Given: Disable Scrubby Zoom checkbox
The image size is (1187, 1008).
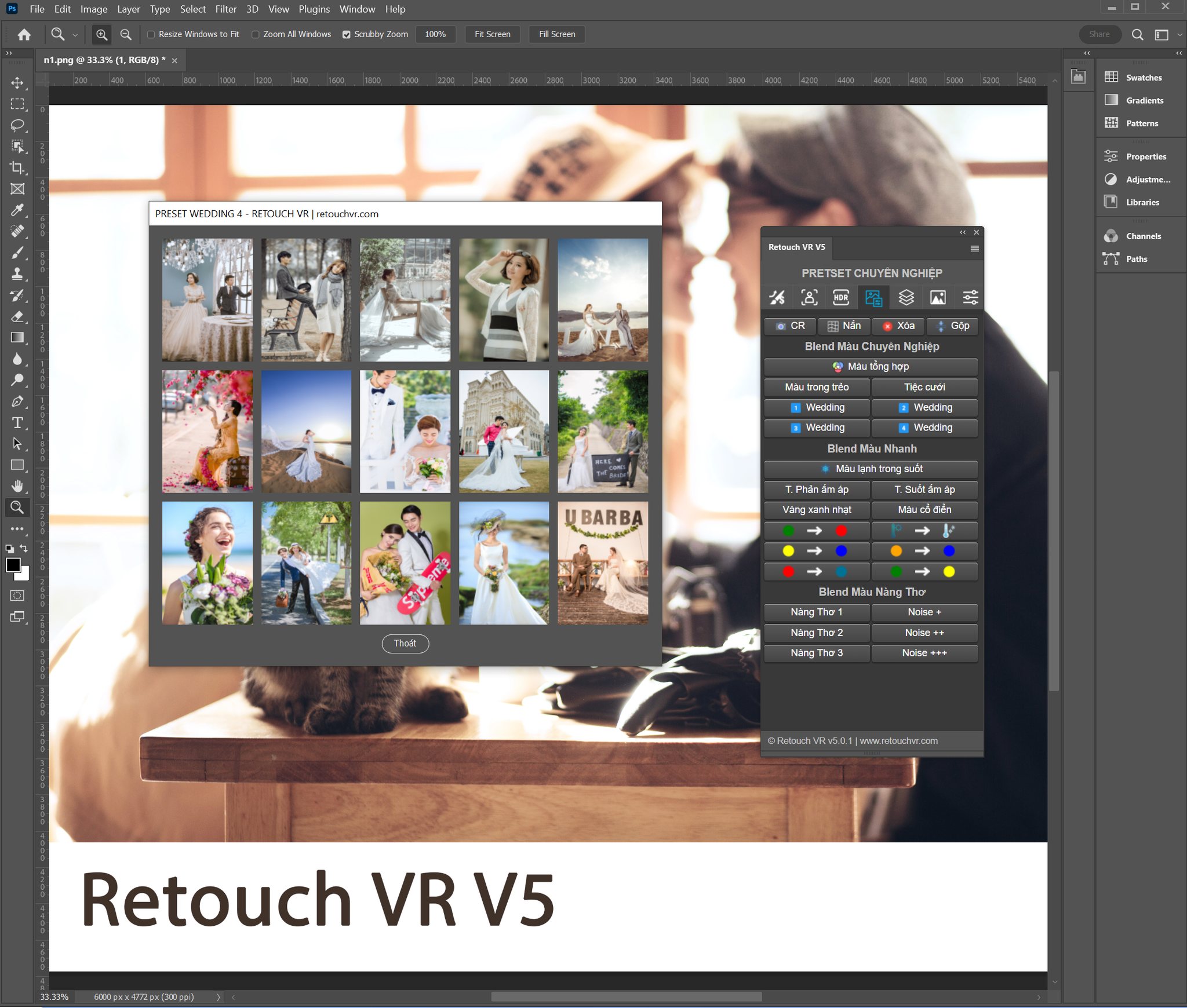Looking at the screenshot, I should [x=347, y=35].
